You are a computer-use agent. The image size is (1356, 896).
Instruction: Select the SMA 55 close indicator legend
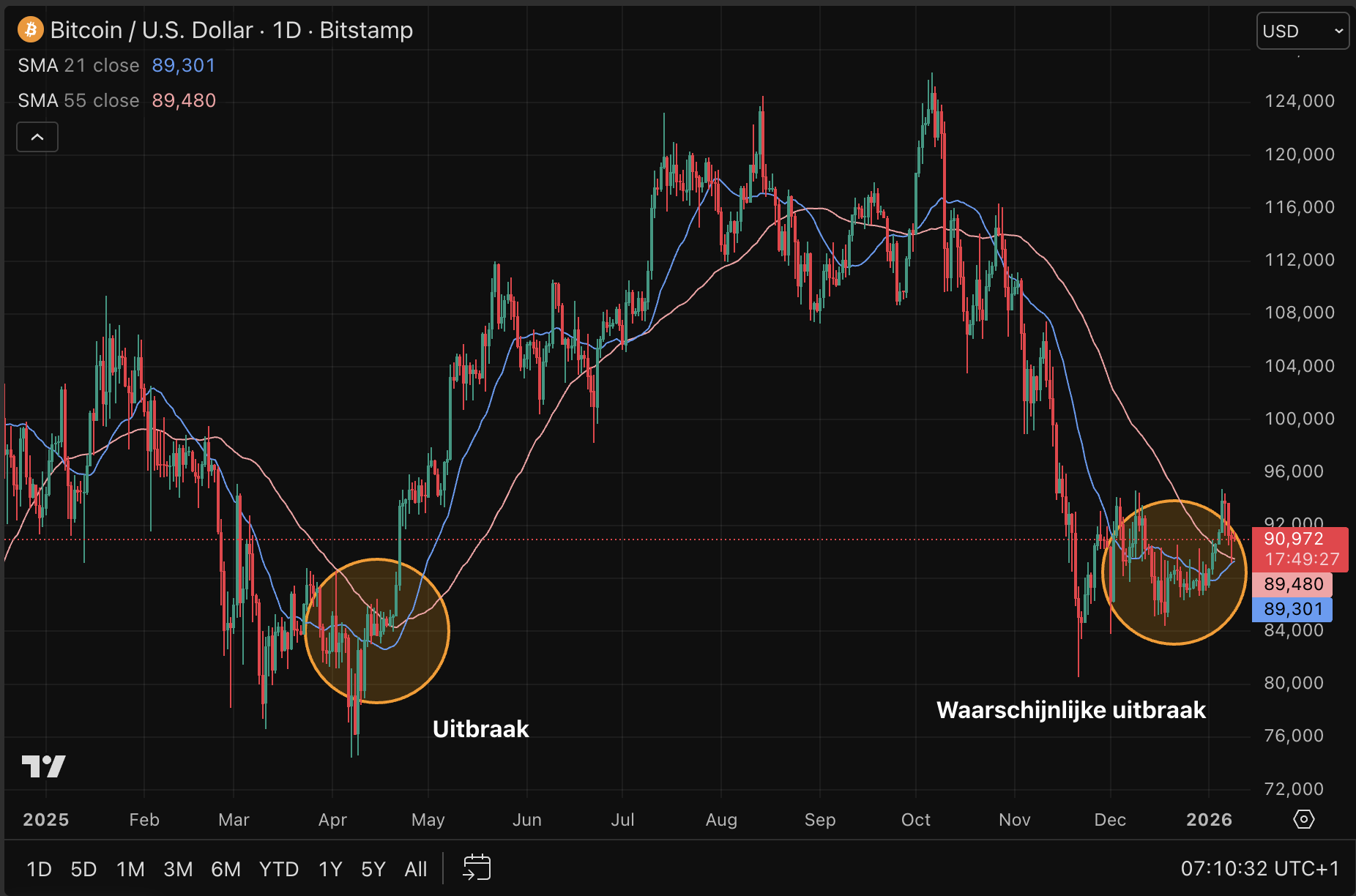(x=78, y=100)
